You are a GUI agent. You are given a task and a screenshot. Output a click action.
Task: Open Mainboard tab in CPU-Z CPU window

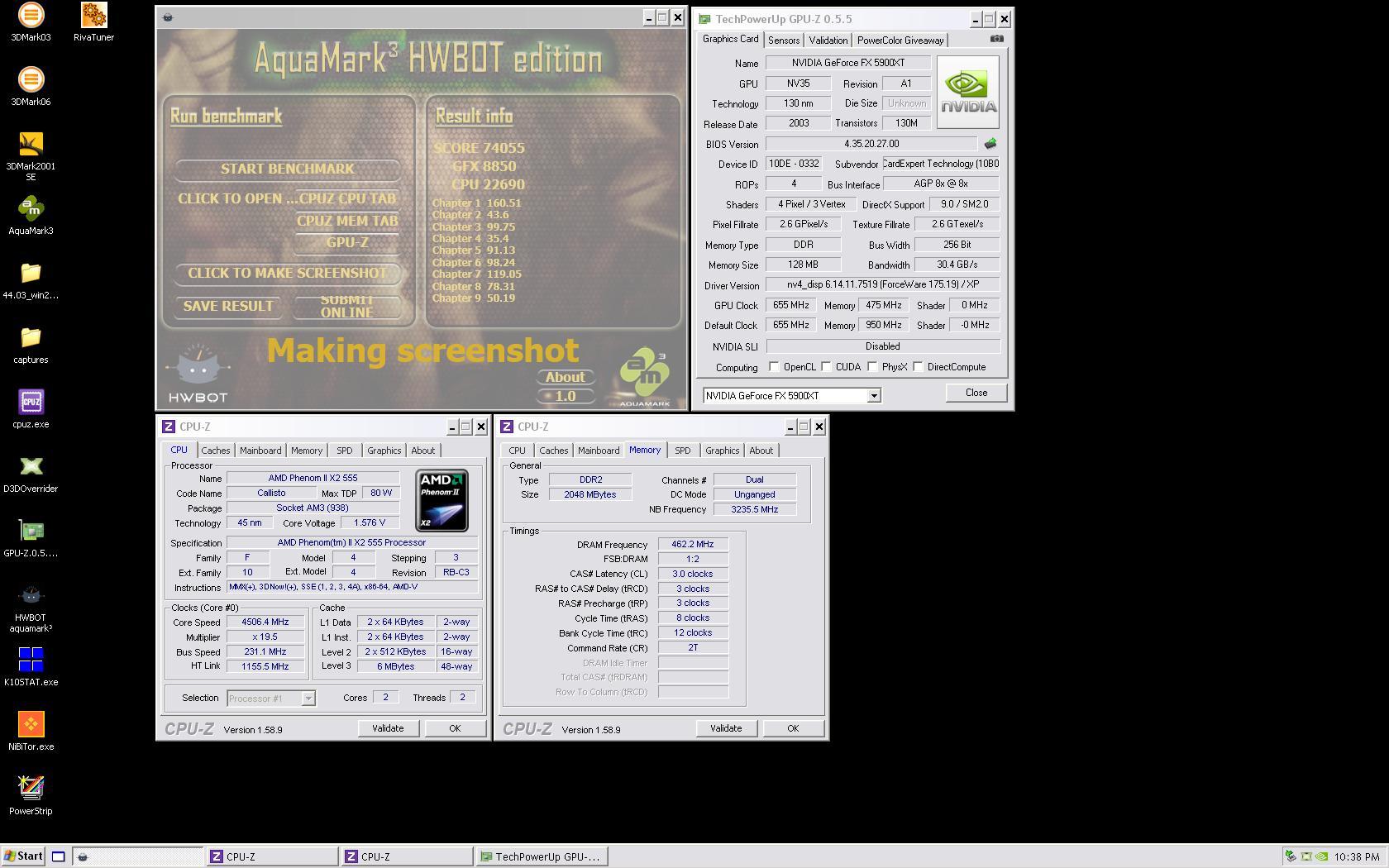click(260, 451)
